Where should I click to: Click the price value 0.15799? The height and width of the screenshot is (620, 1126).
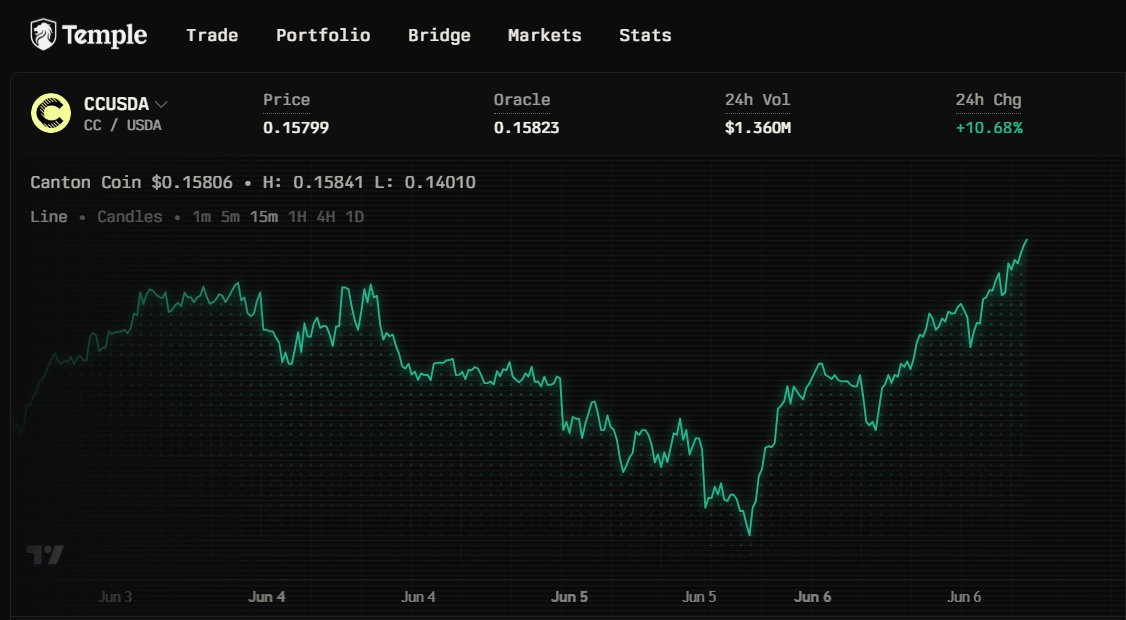[296, 128]
